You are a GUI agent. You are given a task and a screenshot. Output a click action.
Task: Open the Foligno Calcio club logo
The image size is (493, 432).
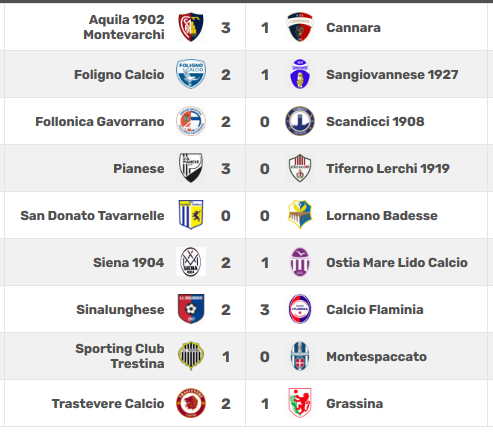pyautogui.click(x=191, y=74)
